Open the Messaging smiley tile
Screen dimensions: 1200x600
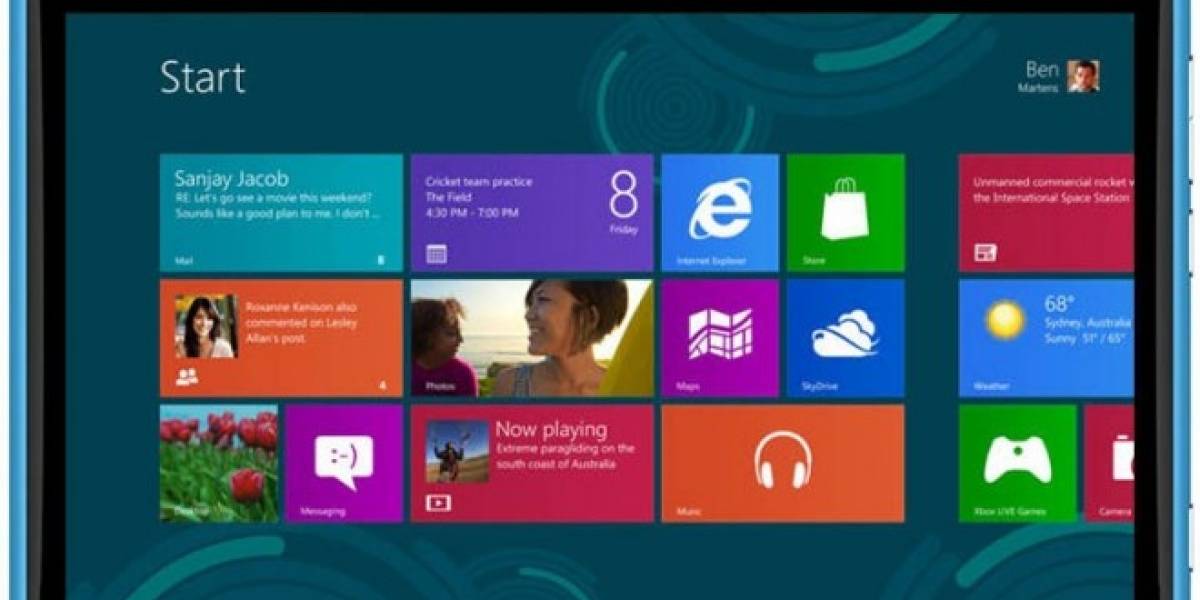[344, 463]
